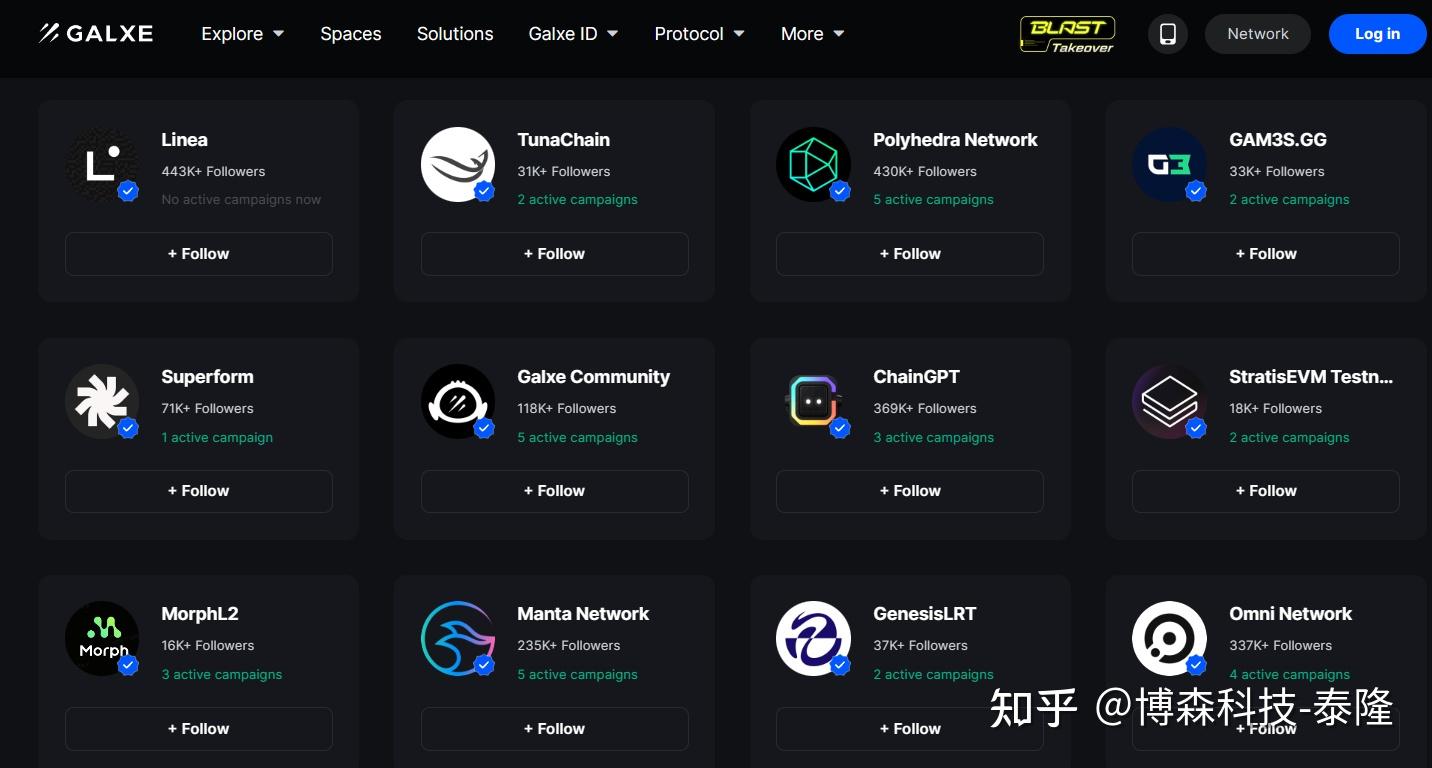
Task: Open the MorphL2 logo
Action: pyautogui.click(x=102, y=638)
